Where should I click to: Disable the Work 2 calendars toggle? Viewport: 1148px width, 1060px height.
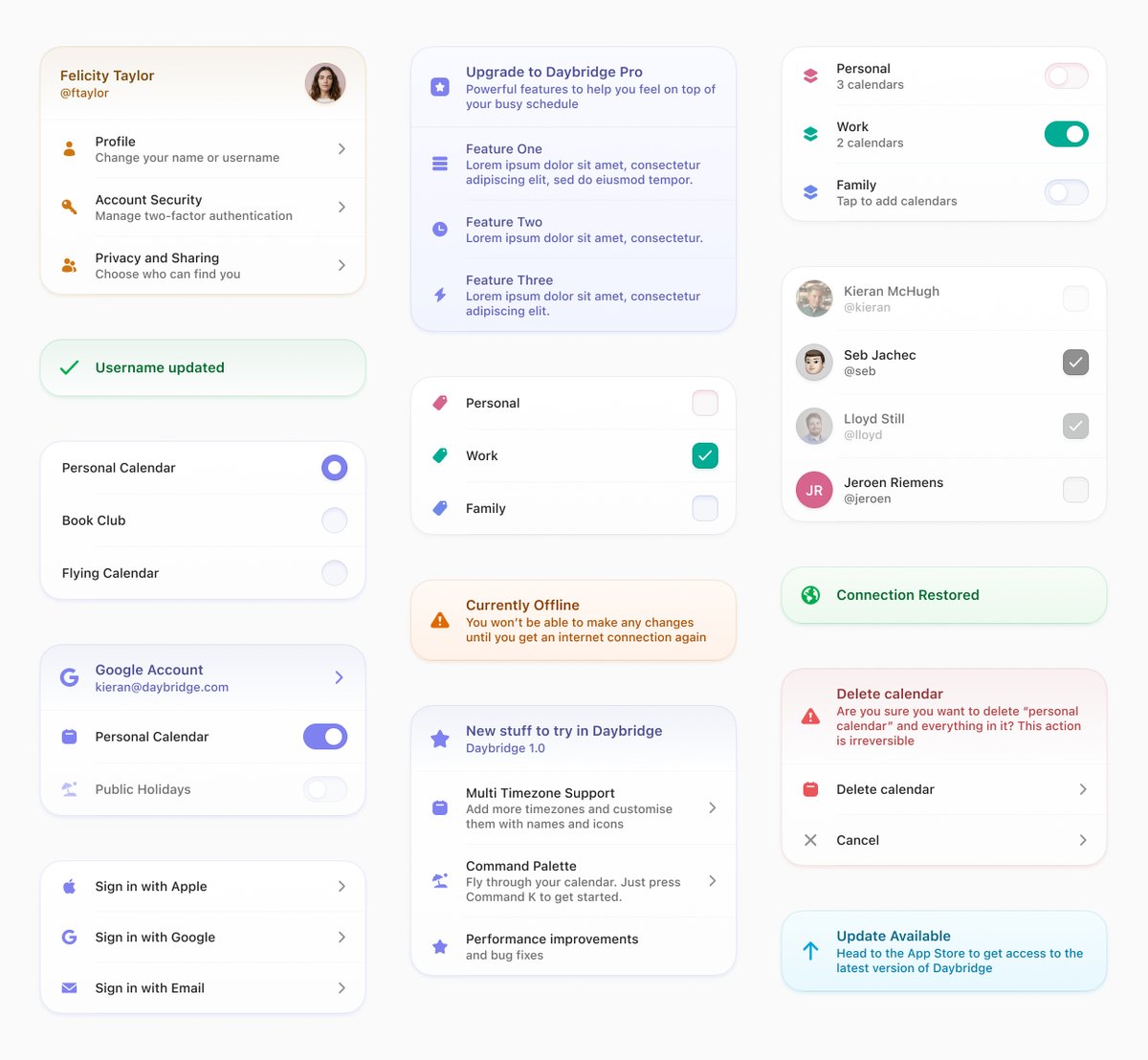tap(1067, 134)
